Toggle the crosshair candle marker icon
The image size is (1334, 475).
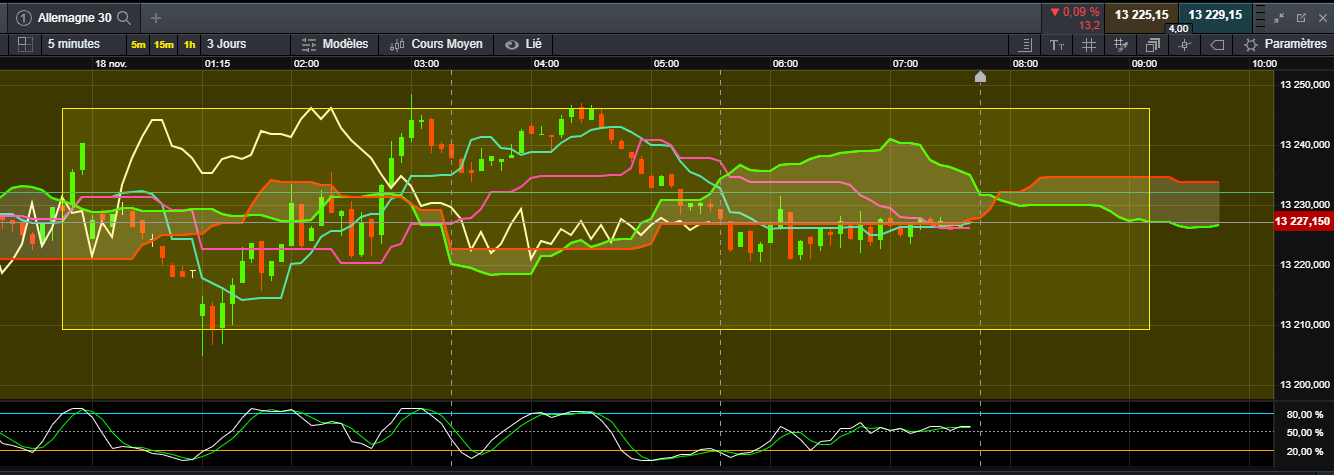tap(1184, 45)
